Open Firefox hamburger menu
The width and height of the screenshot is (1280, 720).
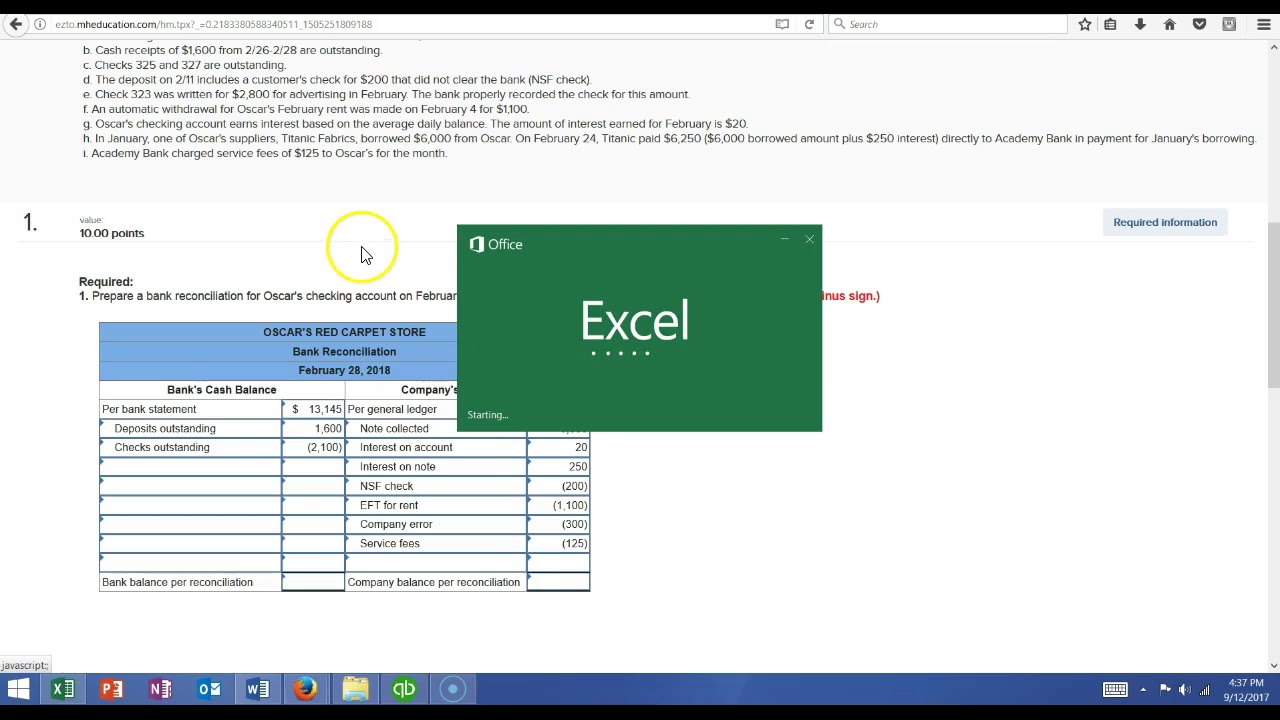click(1264, 24)
